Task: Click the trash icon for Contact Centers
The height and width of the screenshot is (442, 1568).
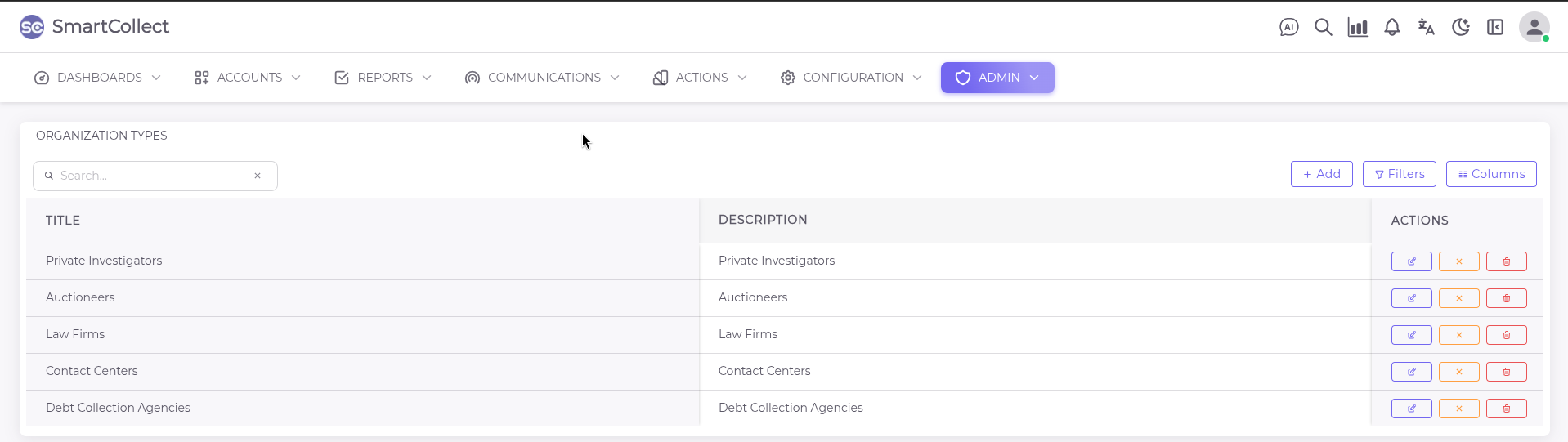Action: click(1506, 372)
